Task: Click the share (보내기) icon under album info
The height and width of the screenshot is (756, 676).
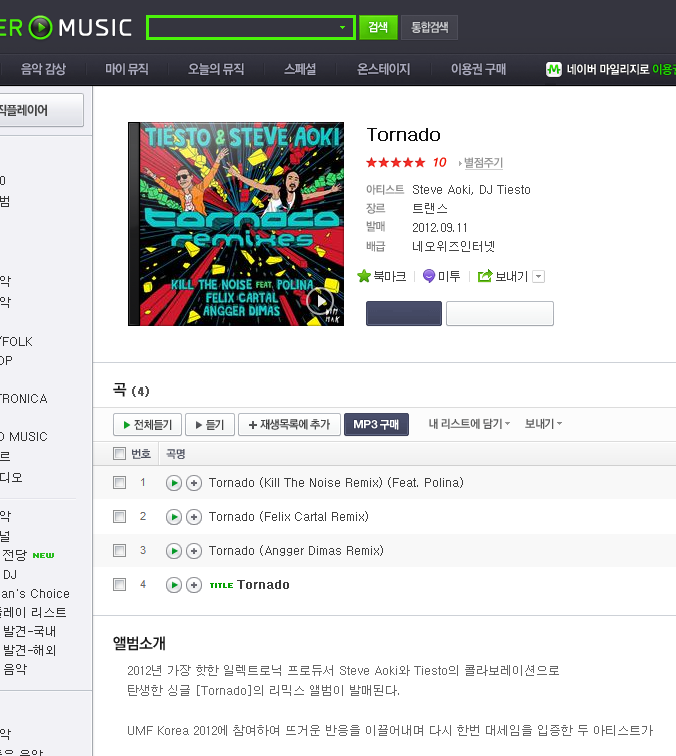Action: [485, 276]
